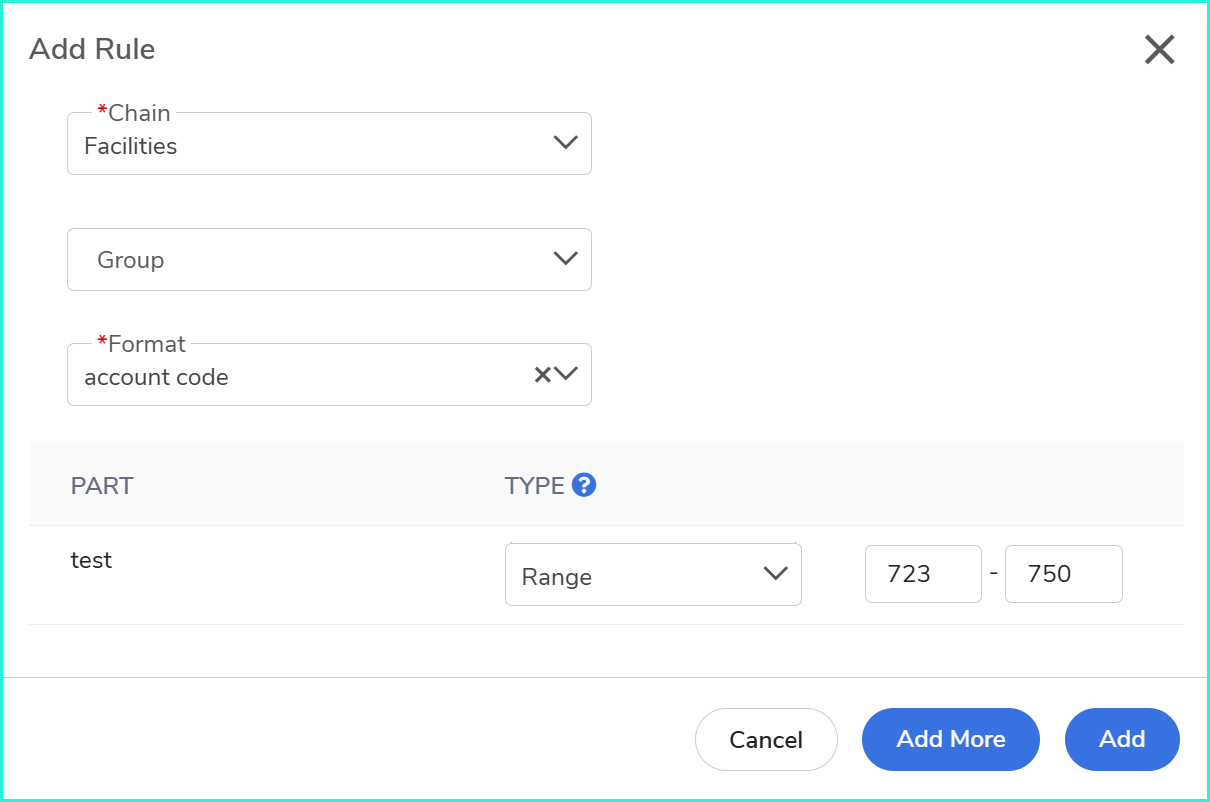Click the range end field showing 750

coord(1062,574)
